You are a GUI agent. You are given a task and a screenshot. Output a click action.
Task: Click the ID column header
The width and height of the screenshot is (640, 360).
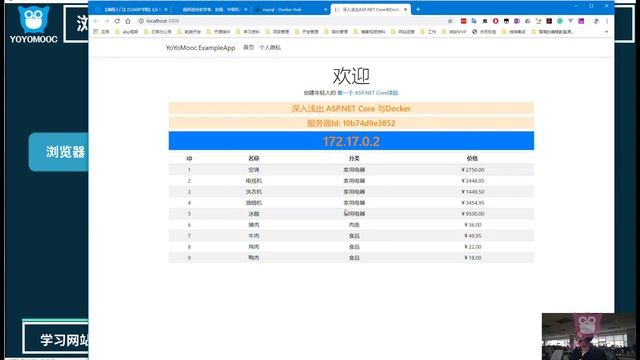pos(189,158)
